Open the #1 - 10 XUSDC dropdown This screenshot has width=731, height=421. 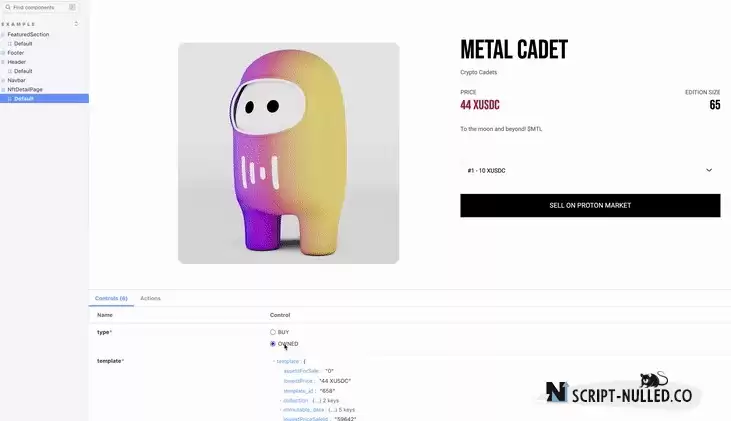[590, 171]
